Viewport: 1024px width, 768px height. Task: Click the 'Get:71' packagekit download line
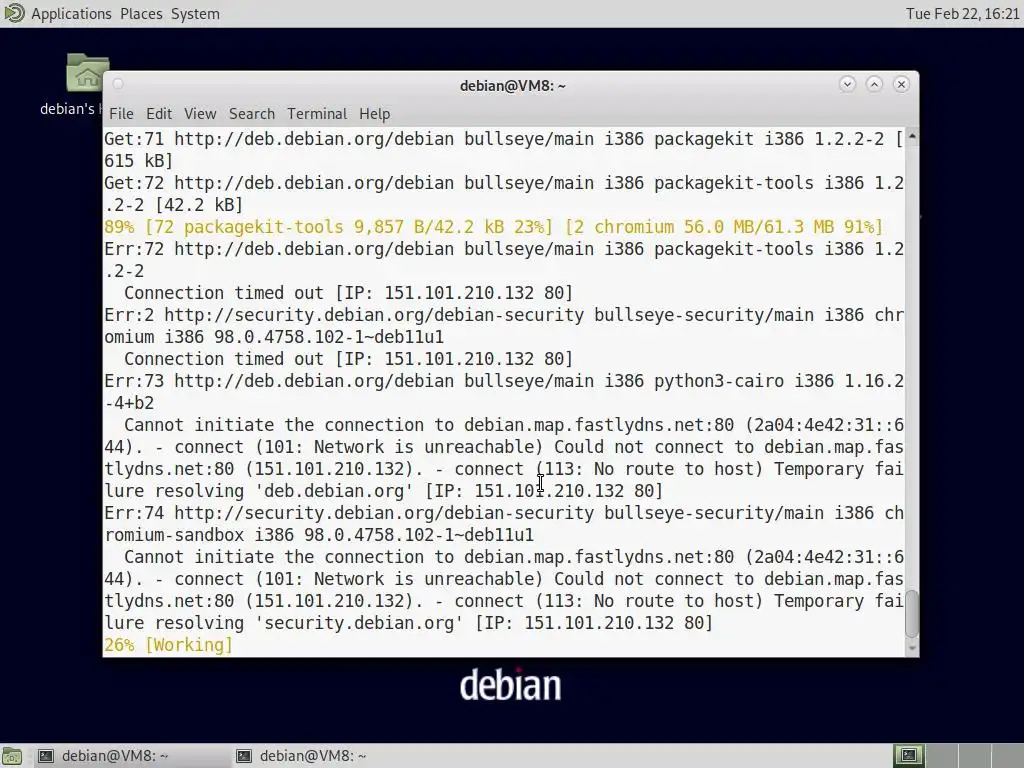click(504, 139)
